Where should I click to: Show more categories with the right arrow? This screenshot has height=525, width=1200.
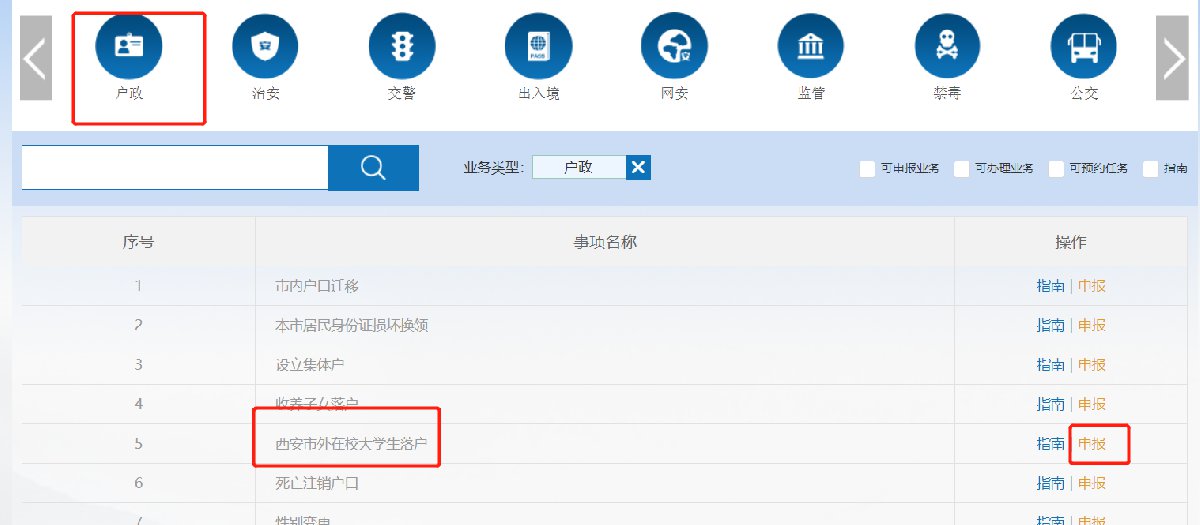[x=1172, y=58]
